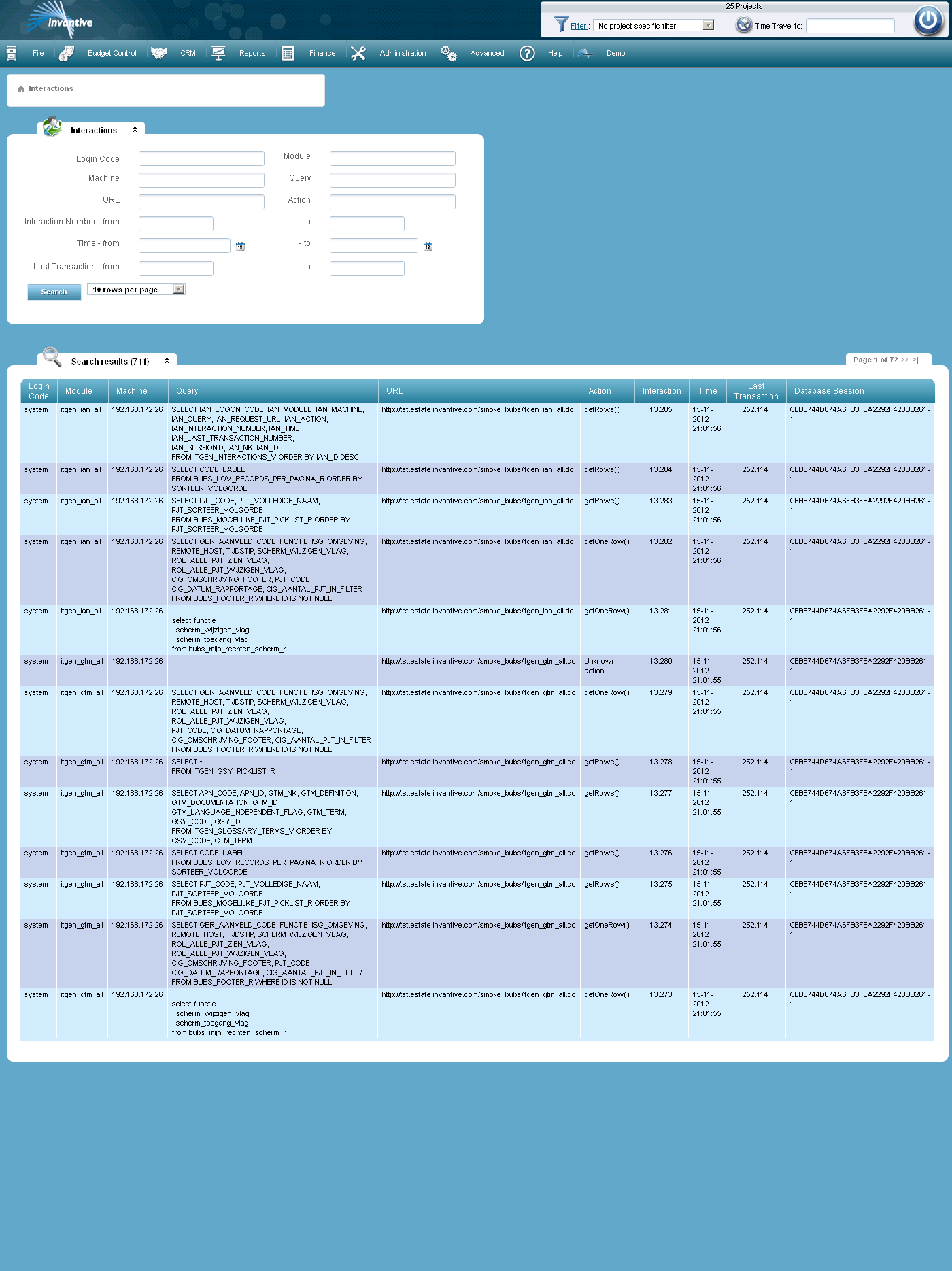Collapse the Search results panel
Viewport: 952px width, 1271px height.
(167, 361)
